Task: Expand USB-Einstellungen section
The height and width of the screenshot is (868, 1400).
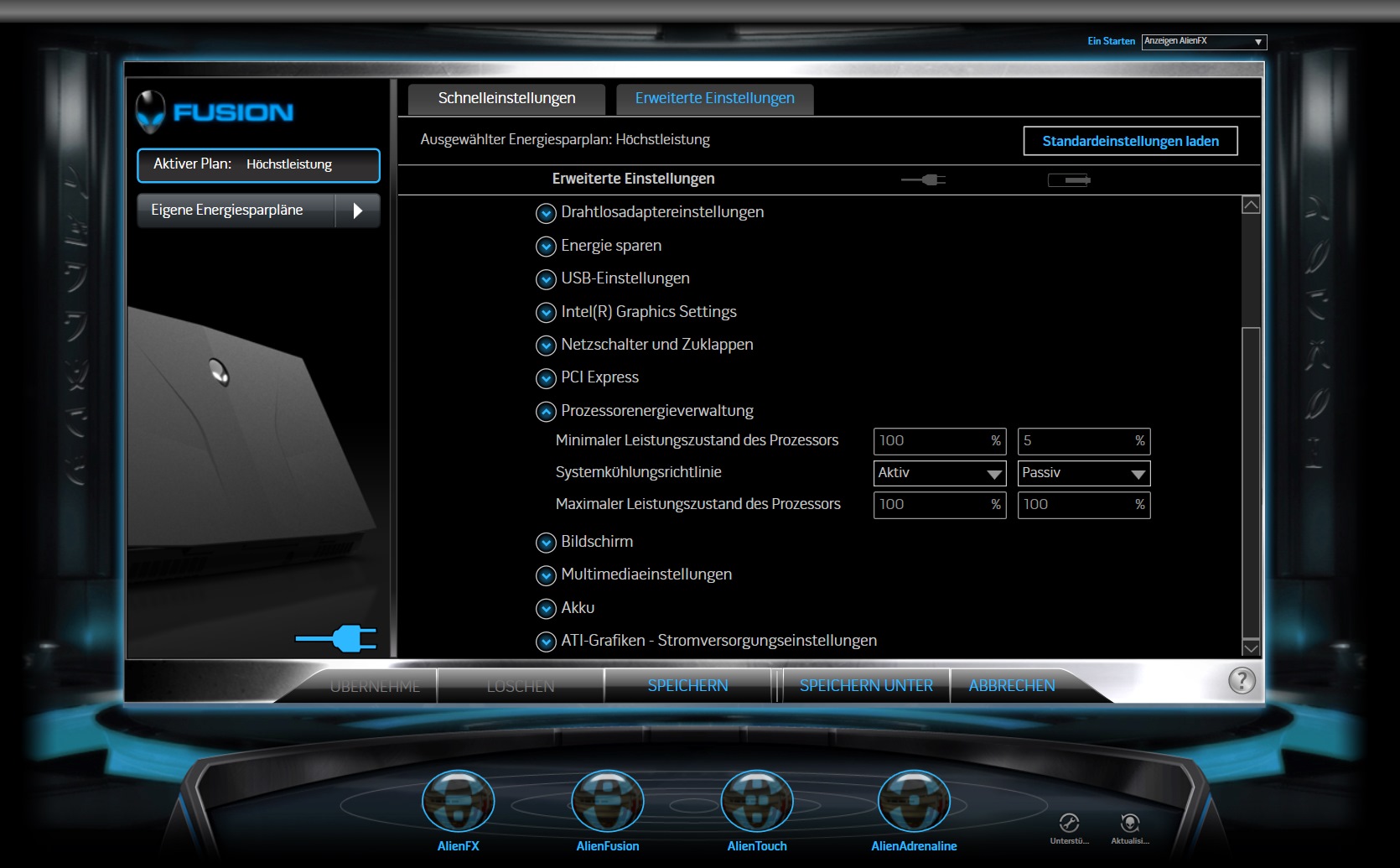Action: pyautogui.click(x=546, y=279)
